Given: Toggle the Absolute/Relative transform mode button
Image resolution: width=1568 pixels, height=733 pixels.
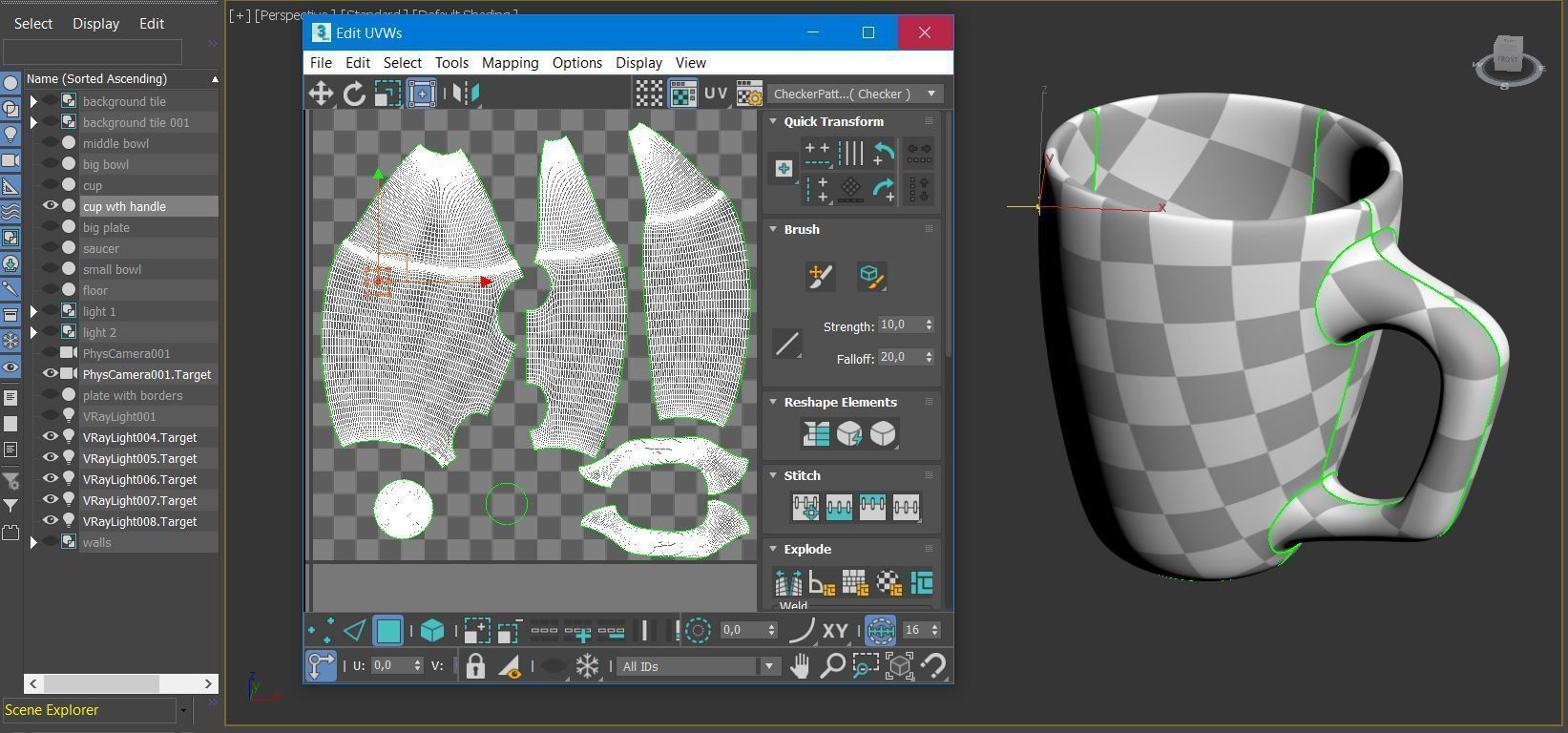Looking at the screenshot, I should [321, 665].
